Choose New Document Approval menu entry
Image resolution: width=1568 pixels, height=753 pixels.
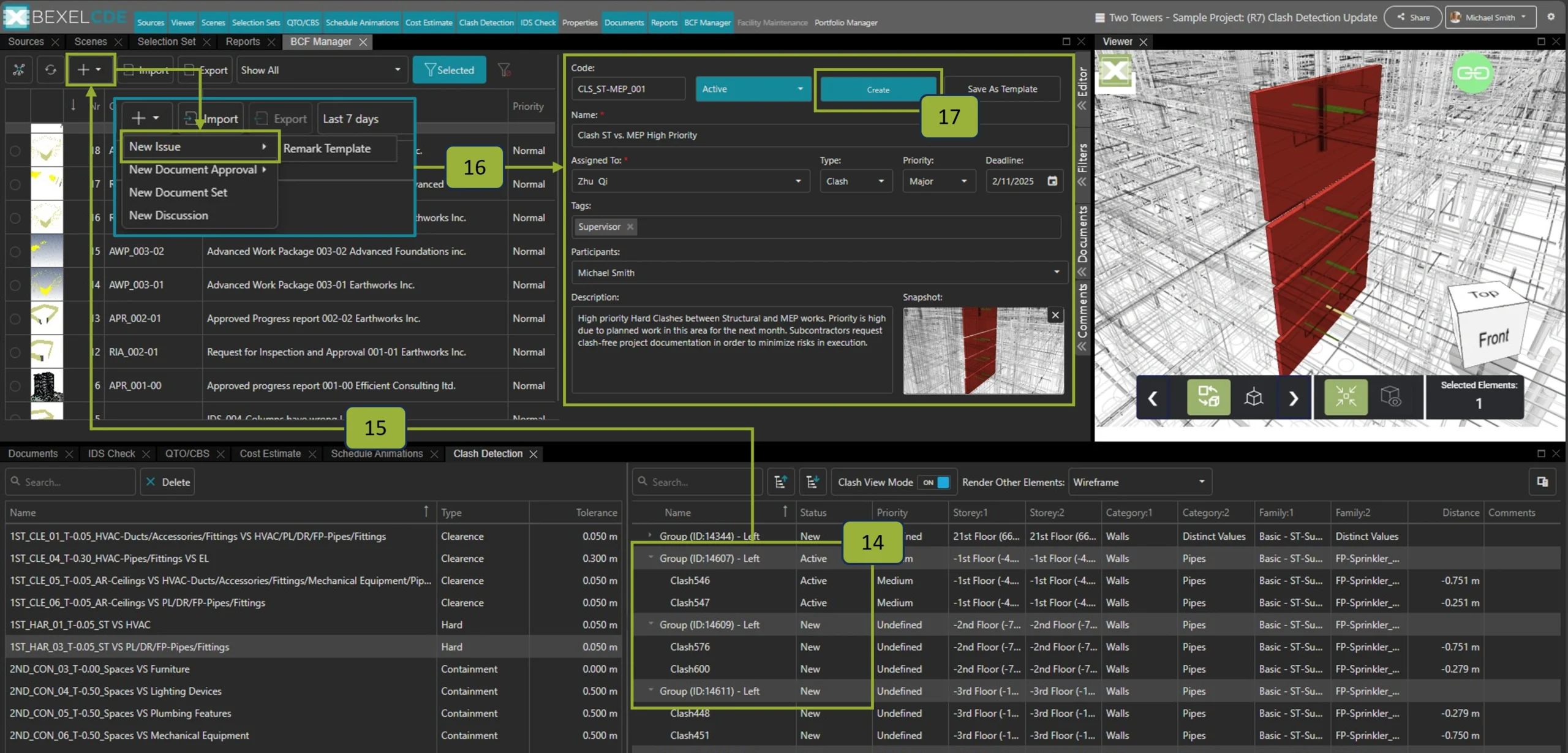(198, 170)
